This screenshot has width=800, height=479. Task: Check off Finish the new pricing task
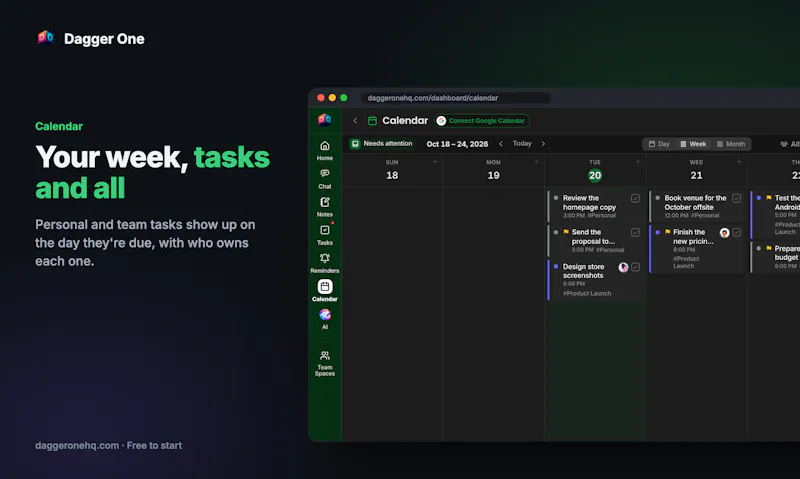(736, 233)
